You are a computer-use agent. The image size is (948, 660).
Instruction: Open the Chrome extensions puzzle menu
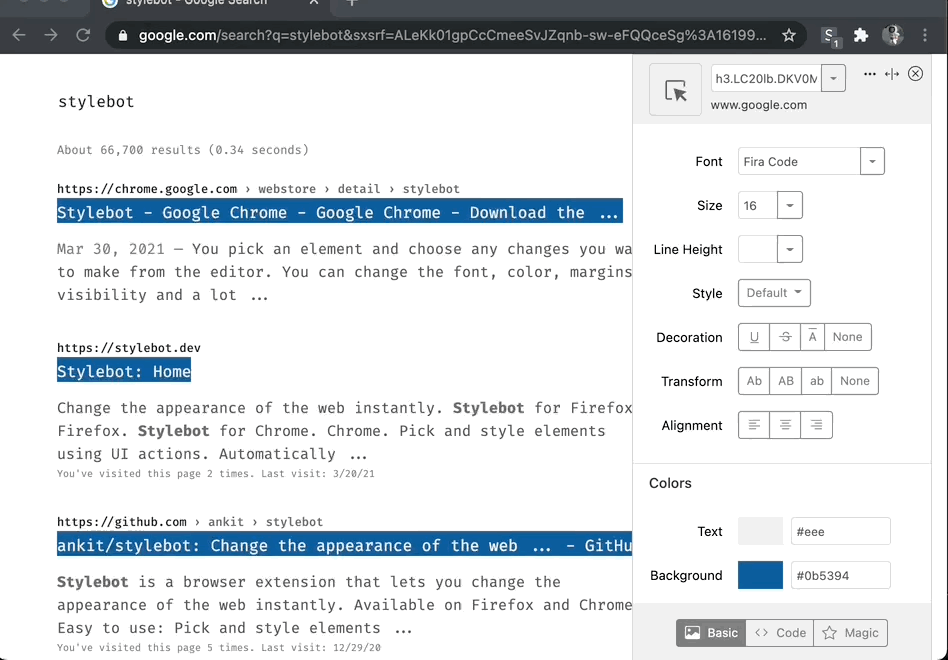[861, 36]
